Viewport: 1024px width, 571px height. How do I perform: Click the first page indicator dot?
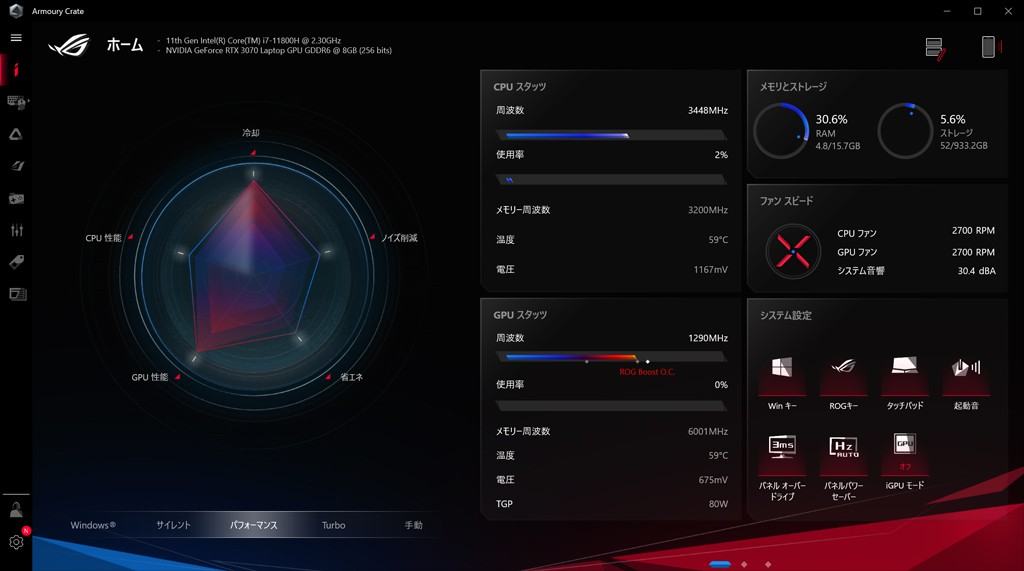point(720,564)
